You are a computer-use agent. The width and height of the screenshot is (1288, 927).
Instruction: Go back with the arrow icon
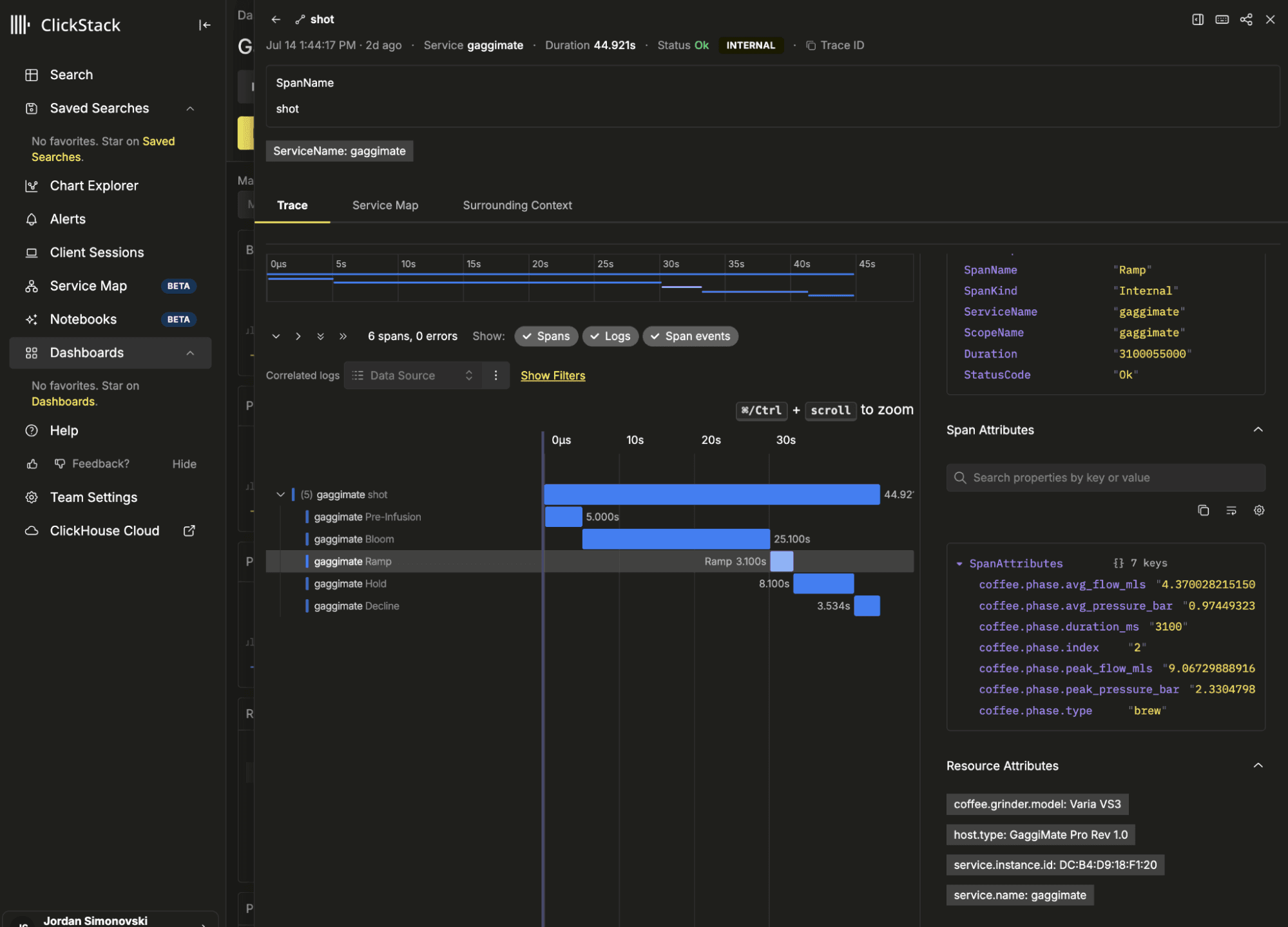tap(276, 19)
